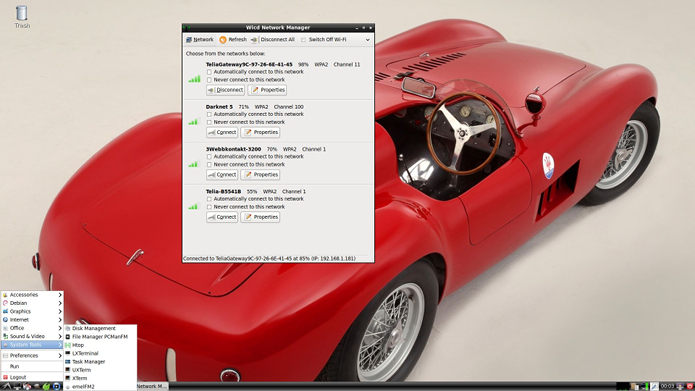Check Never connect for TeliaGateway9C-97-26-6E-41-45

click(x=209, y=80)
